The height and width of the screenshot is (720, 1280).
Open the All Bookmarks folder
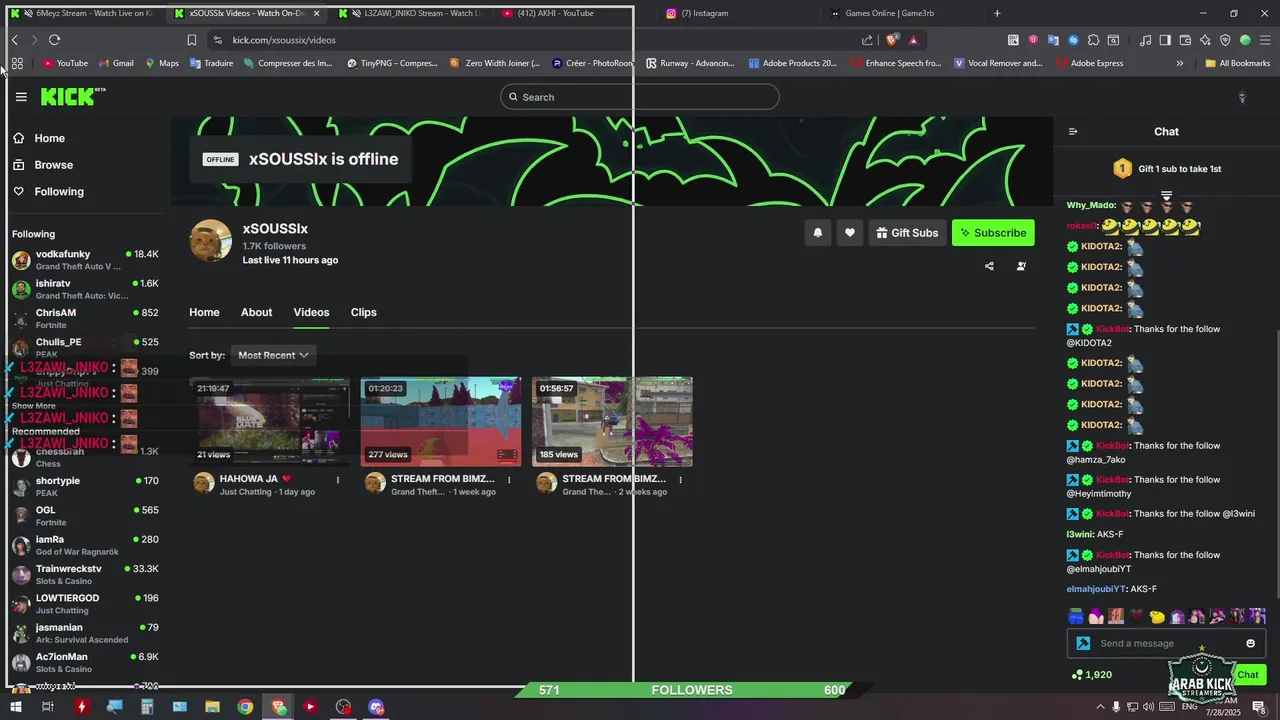1238,63
